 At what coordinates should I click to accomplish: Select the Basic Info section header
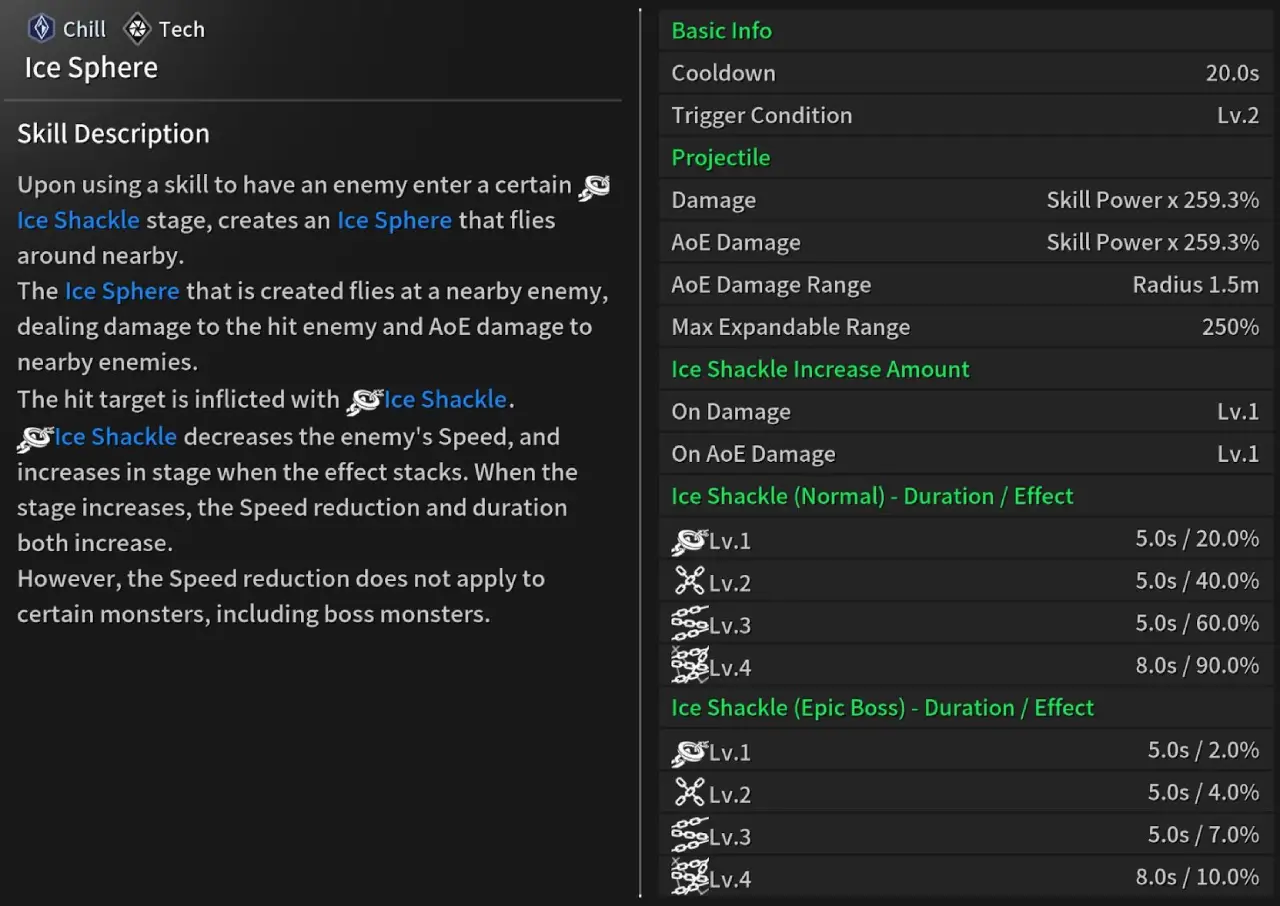coord(721,30)
